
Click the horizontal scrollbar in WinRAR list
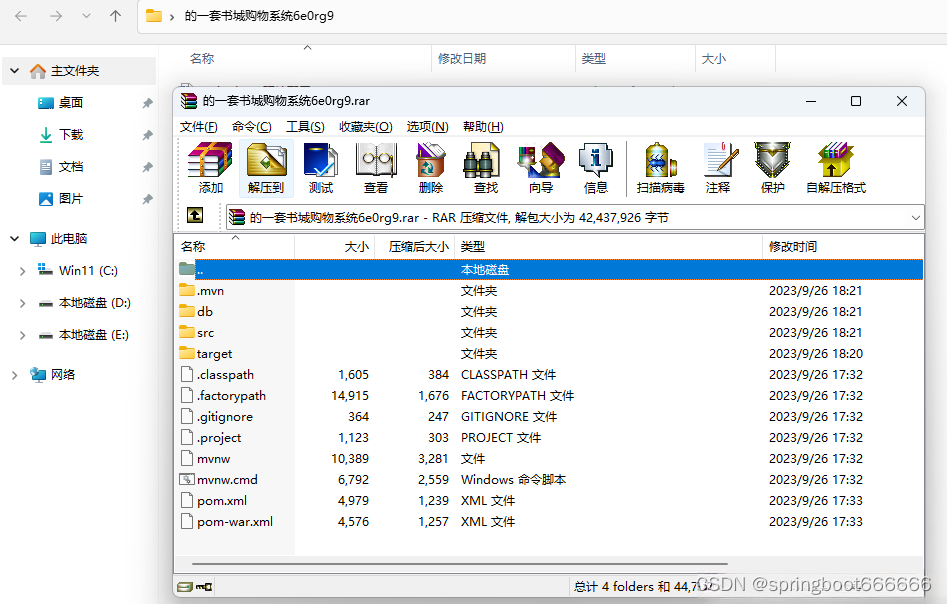(x=460, y=564)
